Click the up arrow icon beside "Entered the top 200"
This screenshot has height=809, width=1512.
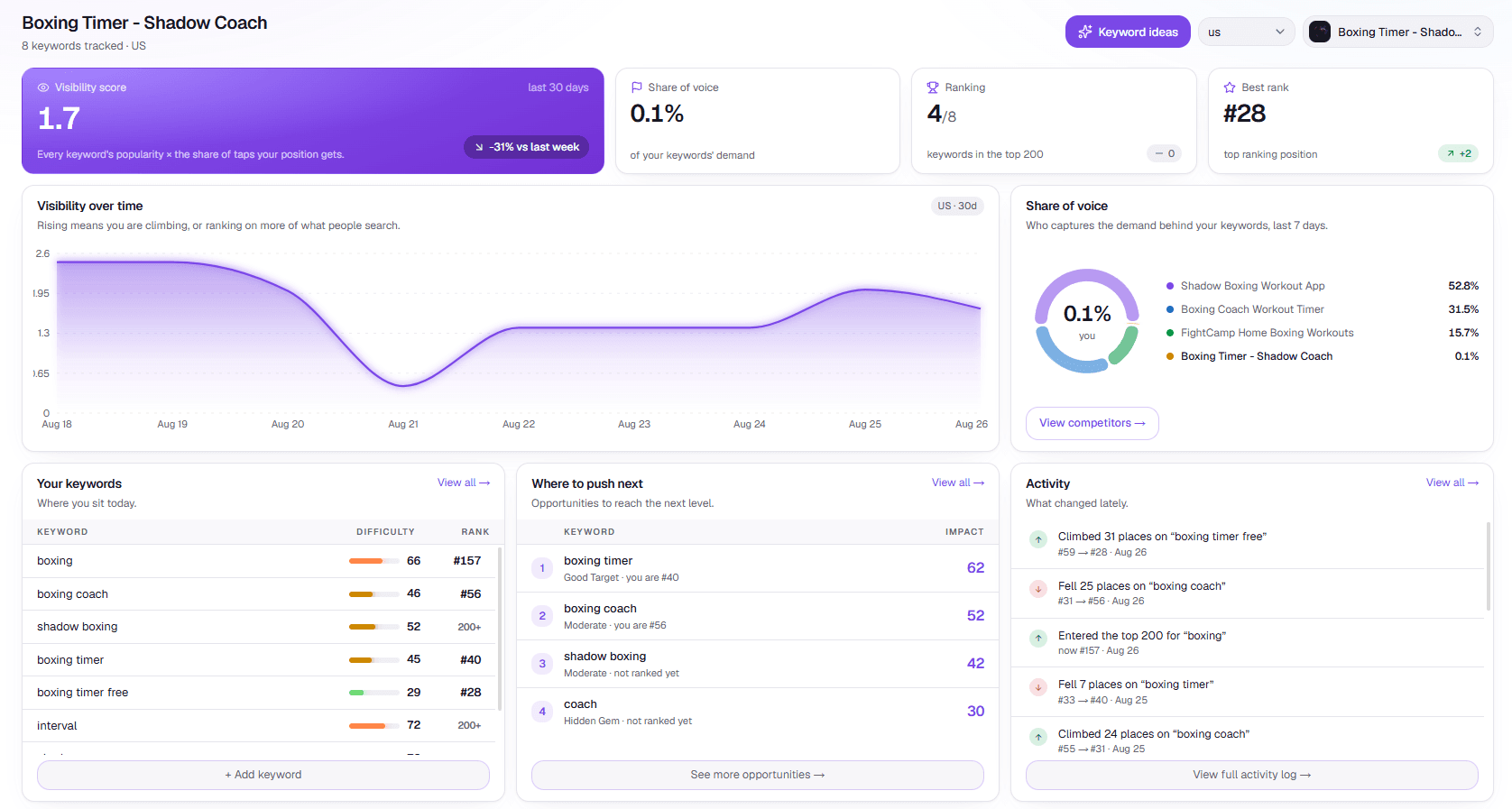[x=1038, y=639]
